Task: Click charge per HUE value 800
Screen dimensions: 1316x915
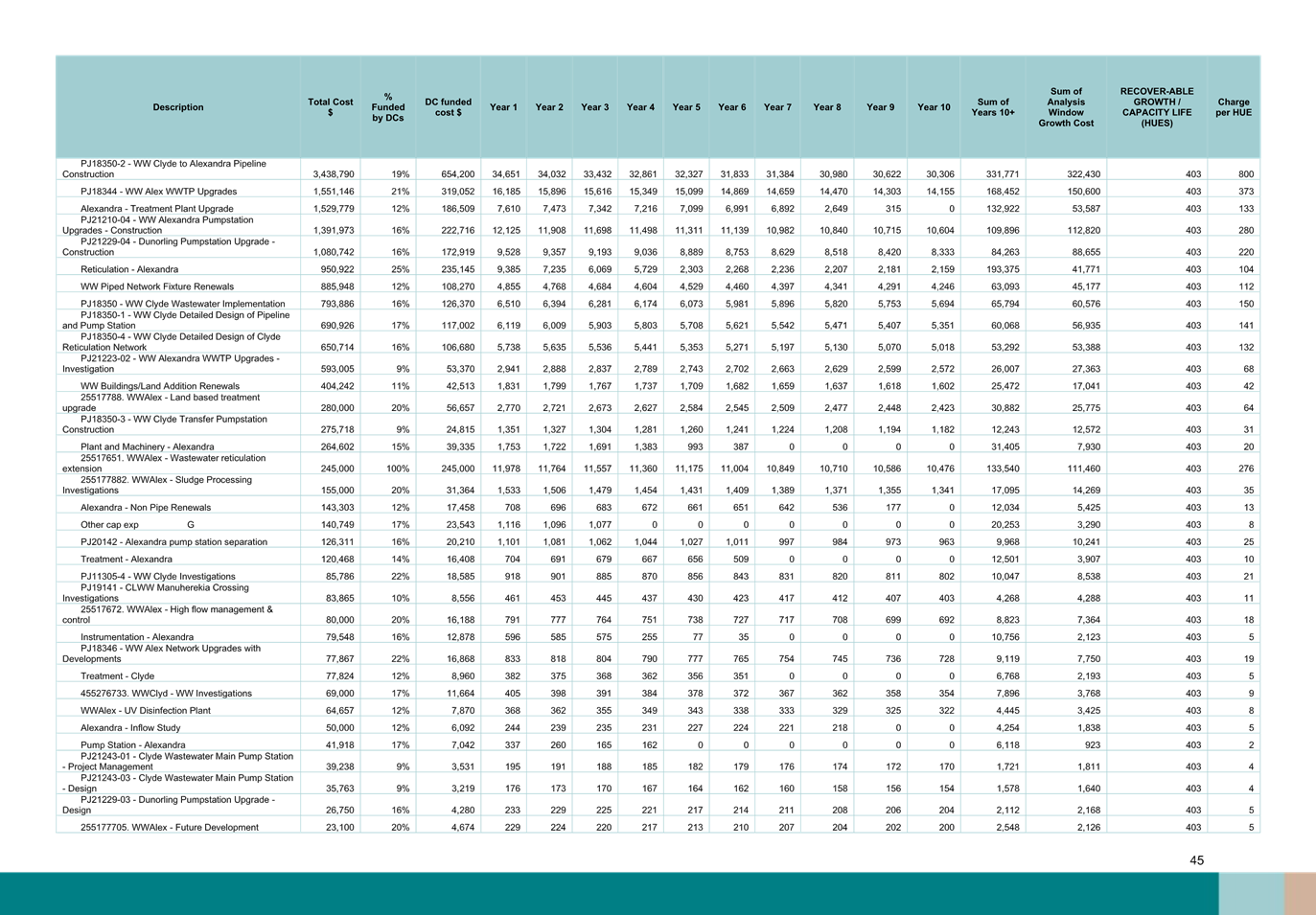Action: tap(1245, 174)
